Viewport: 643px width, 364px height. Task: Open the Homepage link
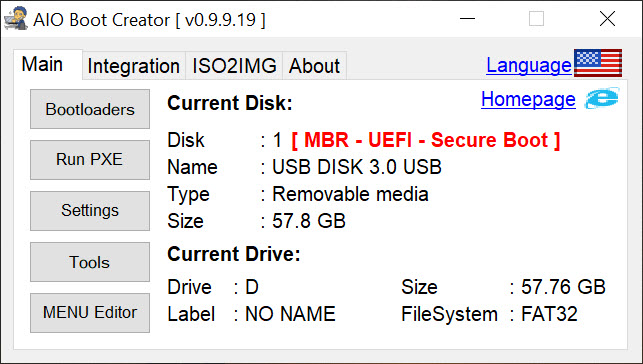[x=528, y=99]
